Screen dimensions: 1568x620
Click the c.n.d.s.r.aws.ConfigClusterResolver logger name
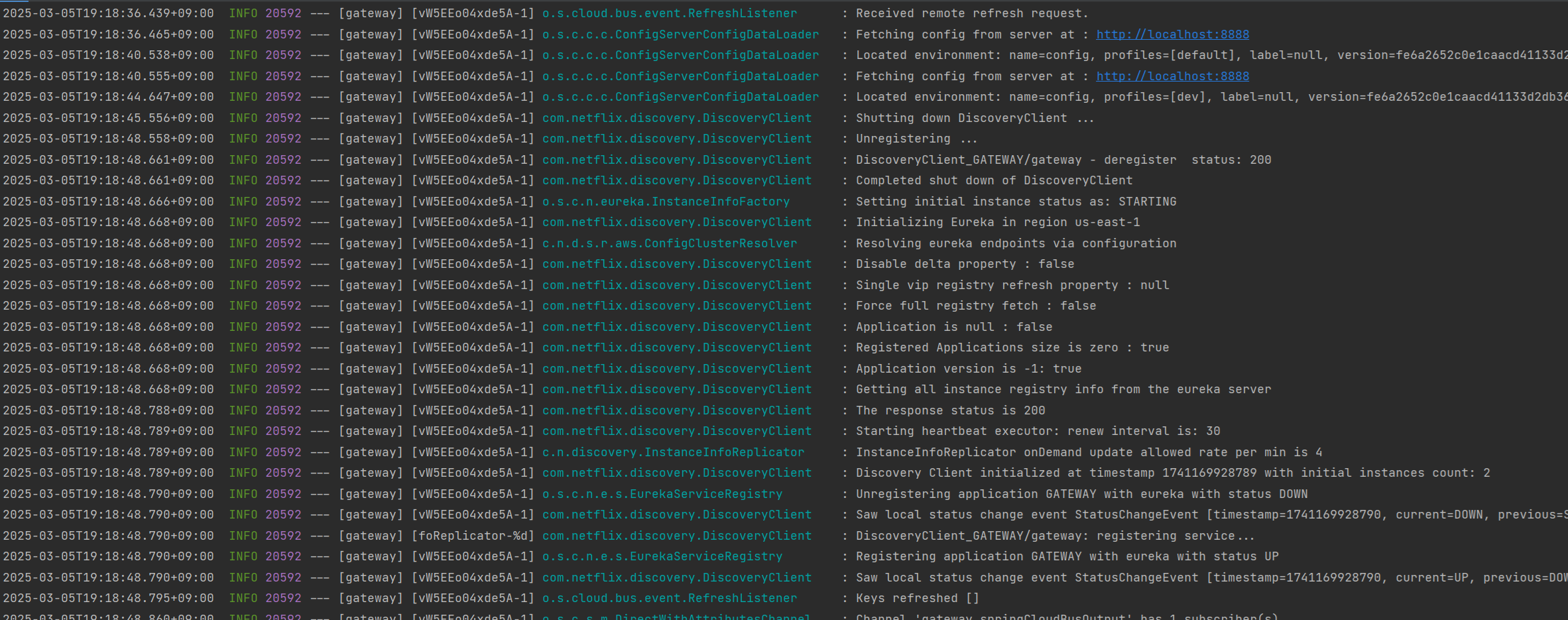(x=670, y=243)
